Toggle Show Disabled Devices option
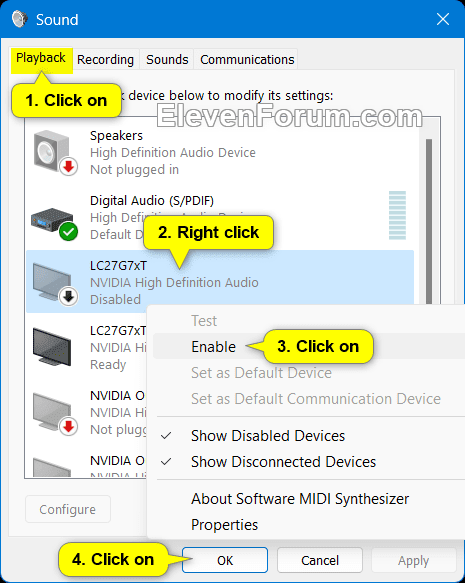The image size is (465, 583). (x=268, y=436)
